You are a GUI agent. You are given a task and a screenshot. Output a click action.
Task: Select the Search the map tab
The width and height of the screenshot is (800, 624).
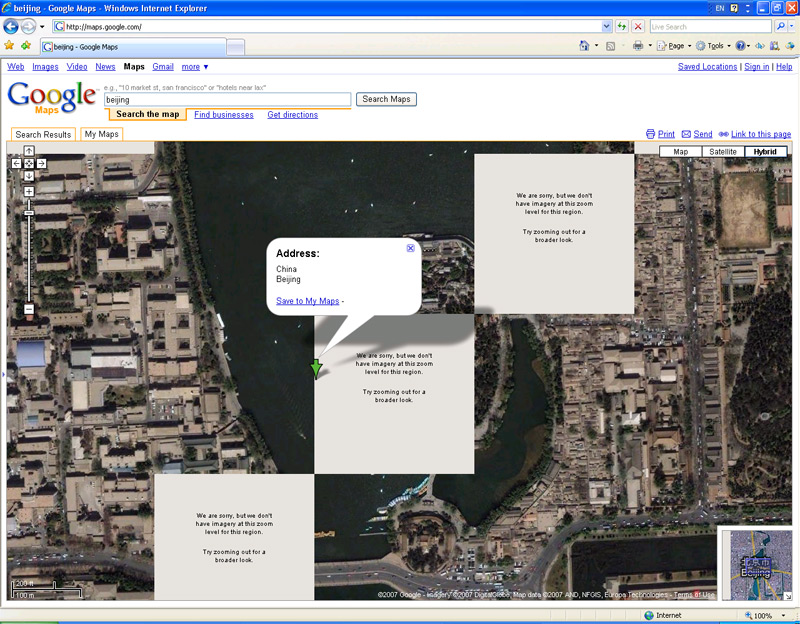click(x=147, y=114)
